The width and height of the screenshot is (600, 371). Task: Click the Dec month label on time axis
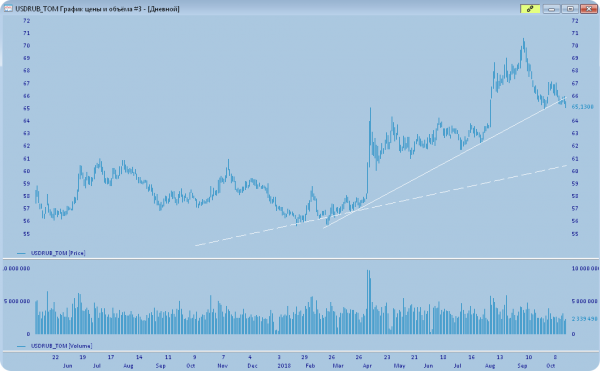pyautogui.click(x=252, y=366)
